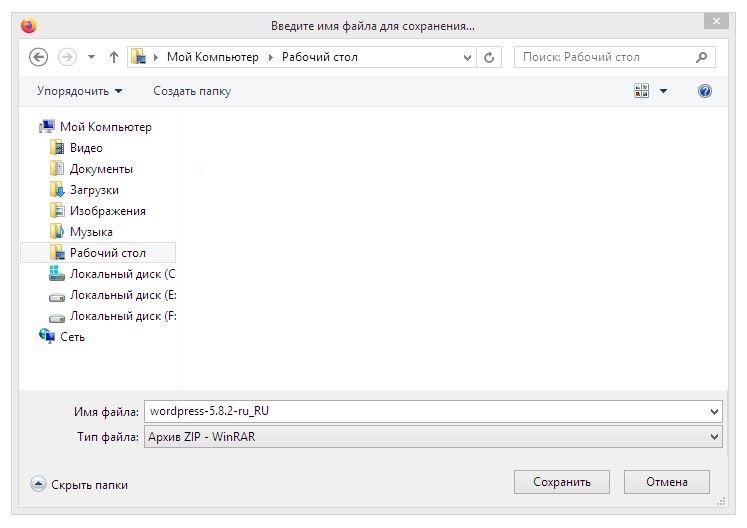Open the Тип файла combo box
The height and width of the screenshot is (528, 747).
[433, 437]
